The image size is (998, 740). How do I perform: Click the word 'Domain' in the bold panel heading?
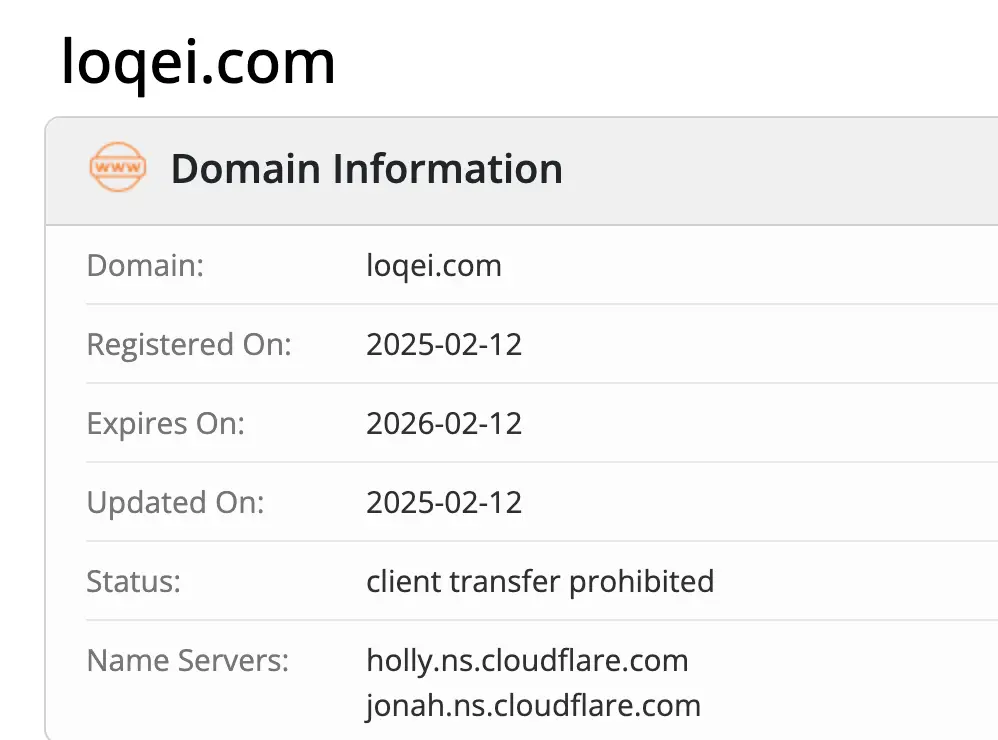click(246, 168)
